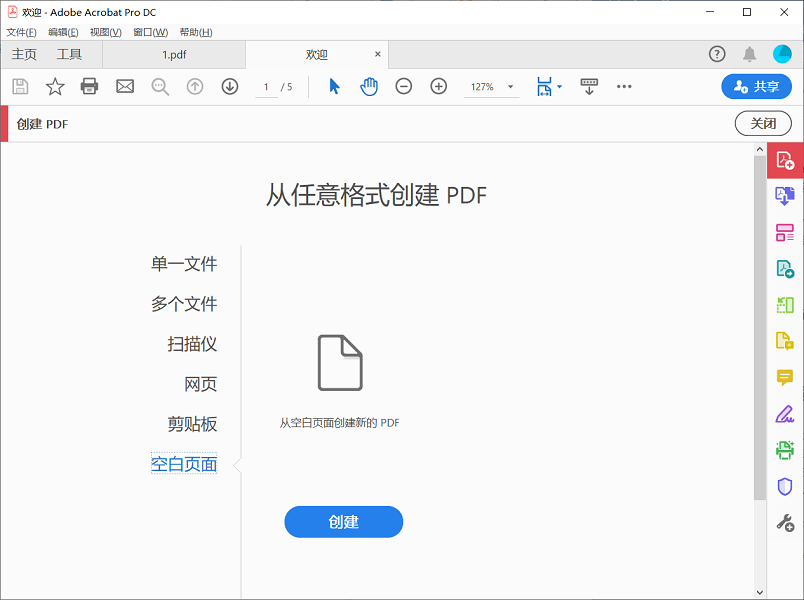Open Protect shield sidebar tool

point(785,486)
